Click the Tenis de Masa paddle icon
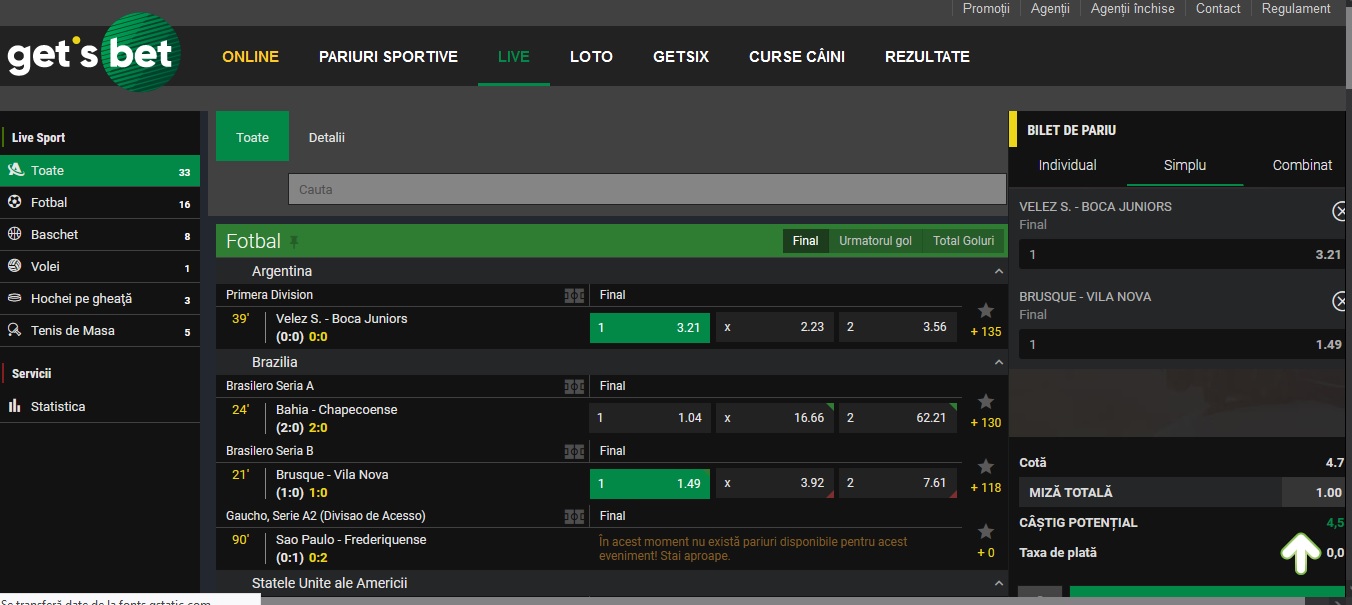Image resolution: width=1352 pixels, height=605 pixels. click(x=15, y=330)
